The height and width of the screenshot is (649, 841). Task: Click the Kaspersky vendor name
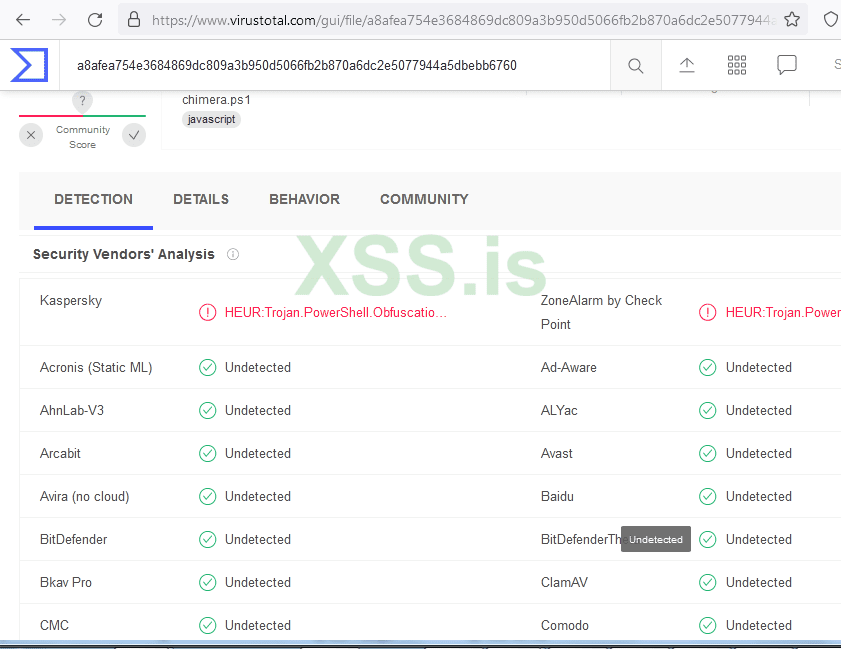71,300
